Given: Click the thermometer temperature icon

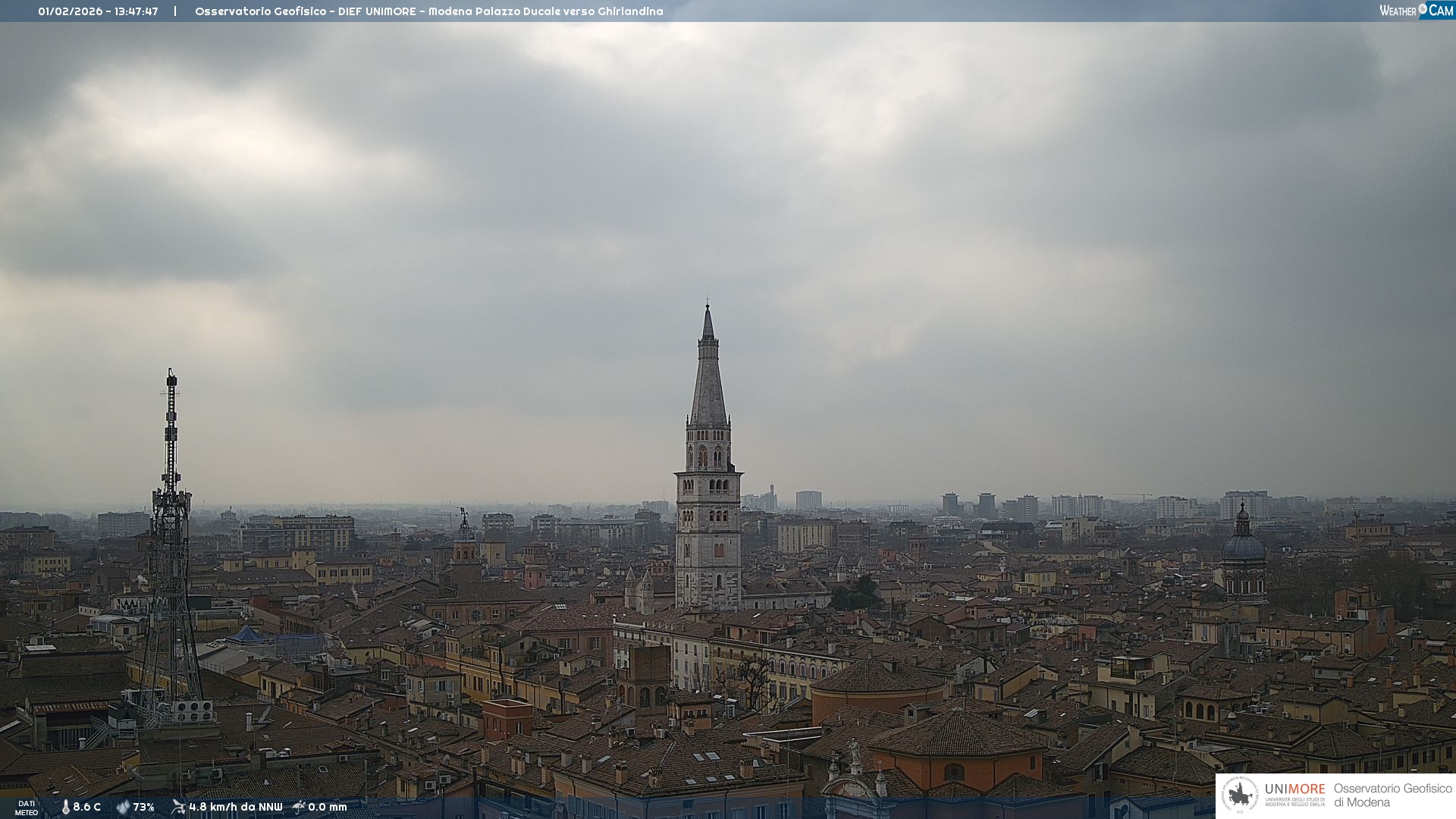Looking at the screenshot, I should [x=65, y=807].
